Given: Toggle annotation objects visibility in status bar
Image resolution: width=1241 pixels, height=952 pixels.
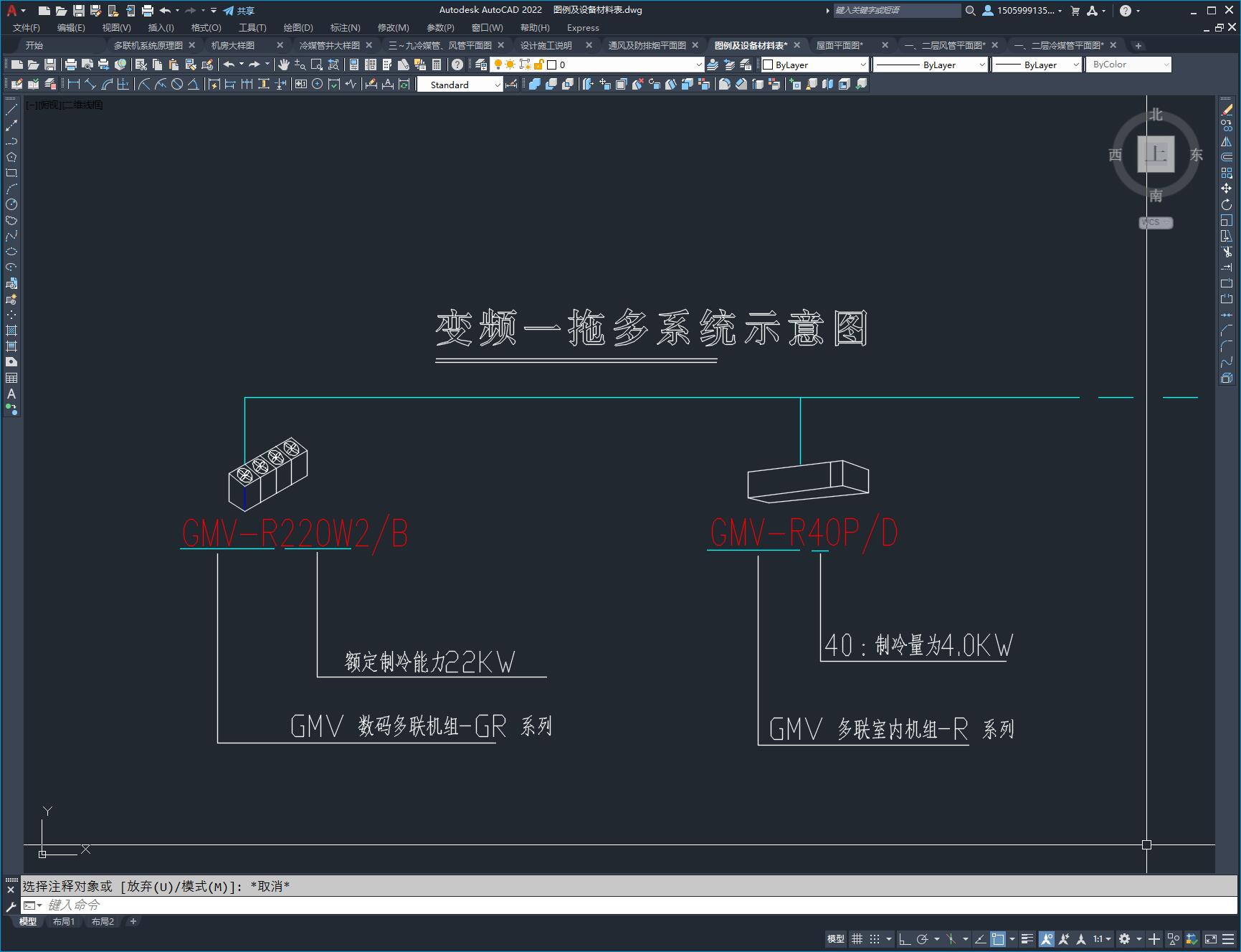Looking at the screenshot, I should [x=1047, y=938].
